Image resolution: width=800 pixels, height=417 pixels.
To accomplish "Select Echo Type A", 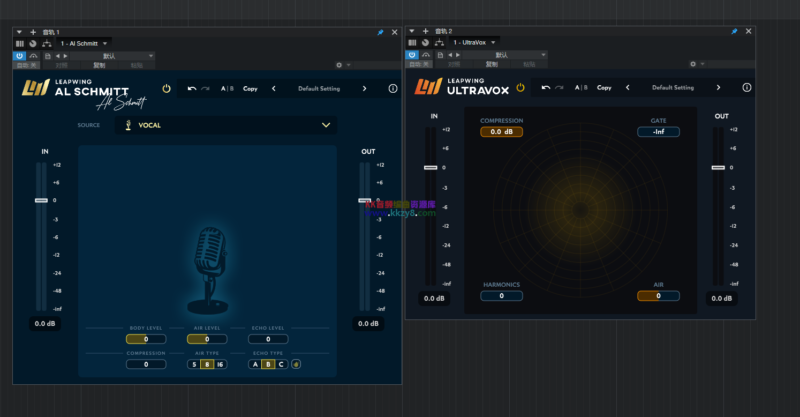I will coord(255,364).
